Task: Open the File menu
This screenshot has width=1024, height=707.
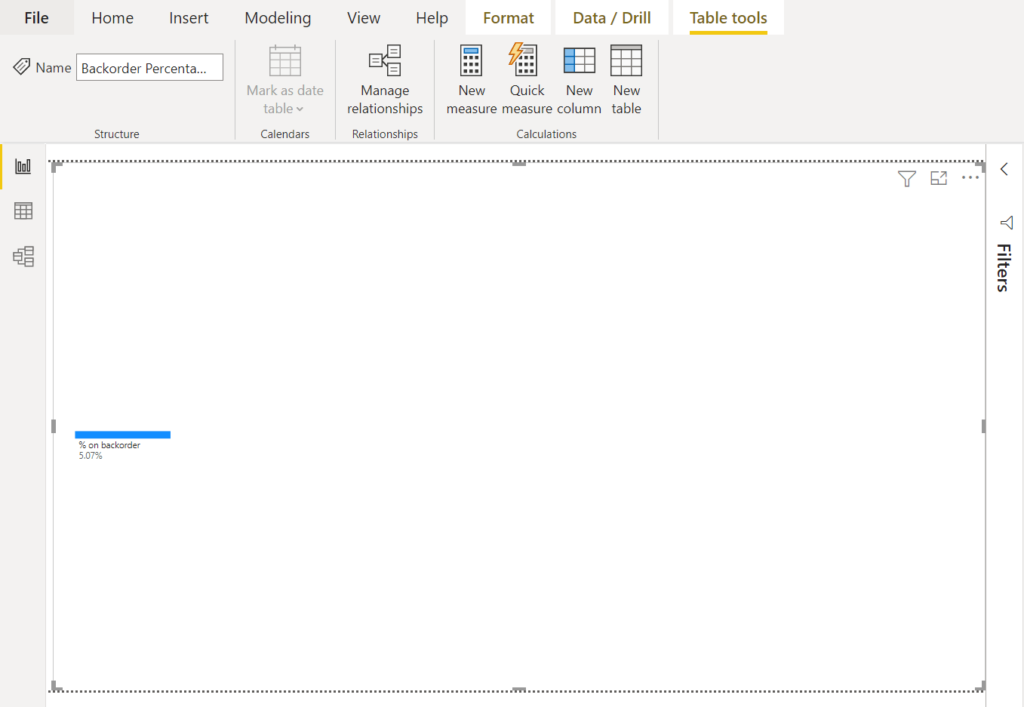Action: coord(36,17)
